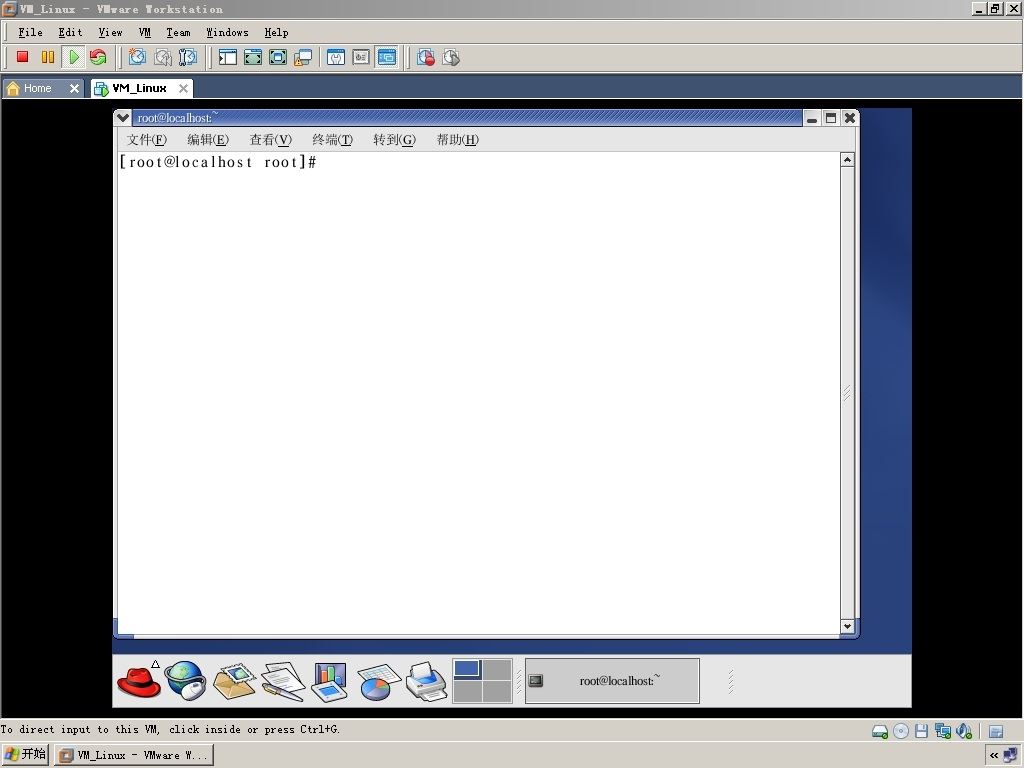Open terminal 终端(T) menu
The width and height of the screenshot is (1024, 768).
[332, 140]
